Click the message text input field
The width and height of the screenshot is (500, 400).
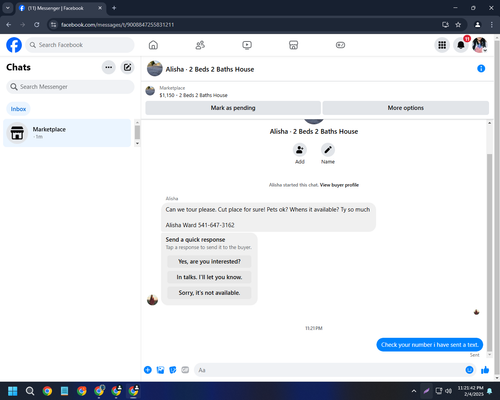click(330, 370)
